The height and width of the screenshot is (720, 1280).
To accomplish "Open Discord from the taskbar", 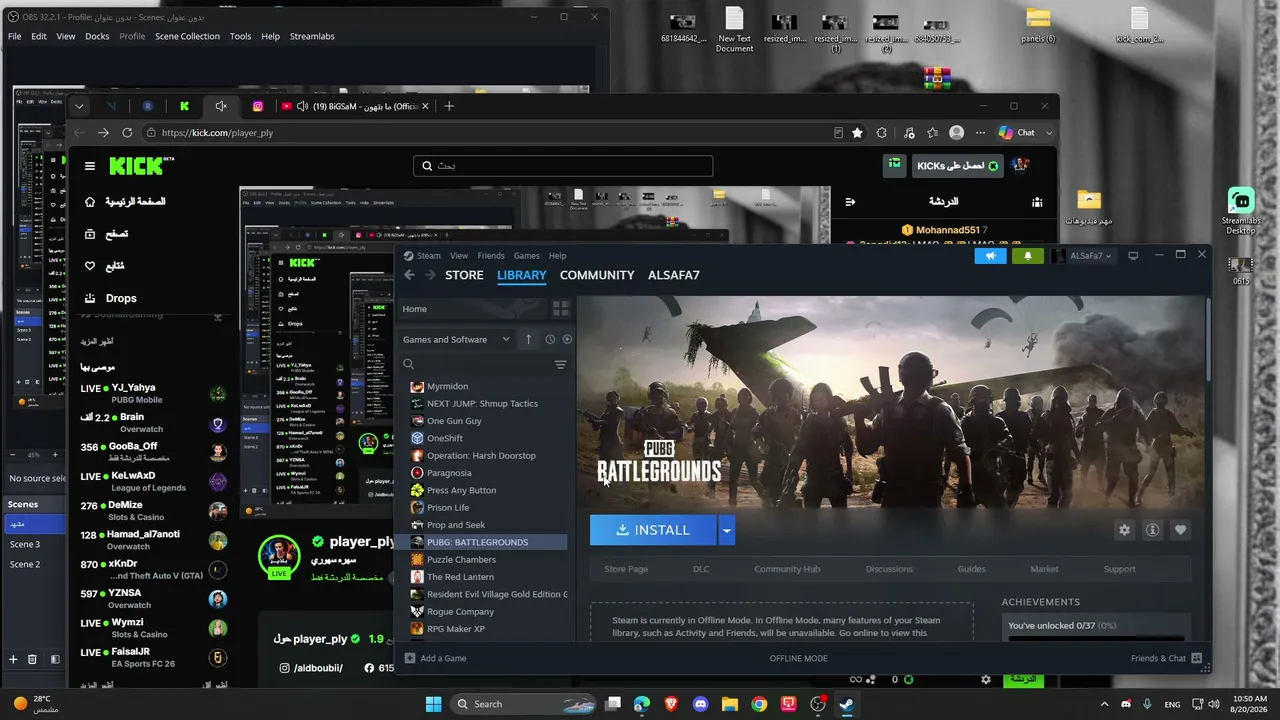I will pos(700,704).
